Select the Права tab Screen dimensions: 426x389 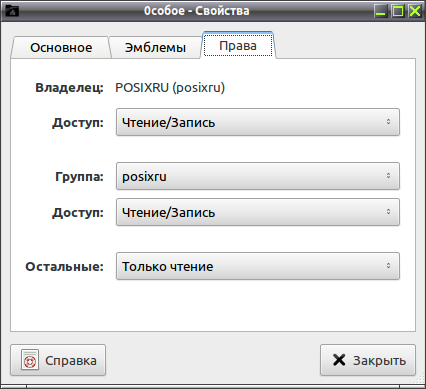point(238,45)
